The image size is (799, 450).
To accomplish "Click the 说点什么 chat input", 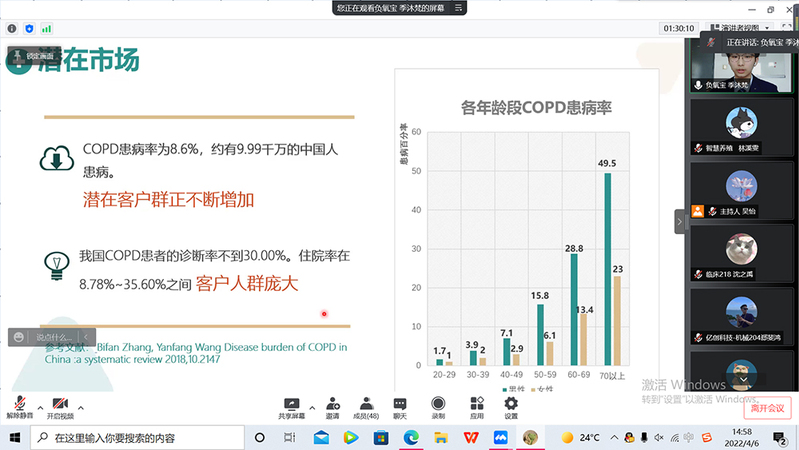I will [53, 337].
